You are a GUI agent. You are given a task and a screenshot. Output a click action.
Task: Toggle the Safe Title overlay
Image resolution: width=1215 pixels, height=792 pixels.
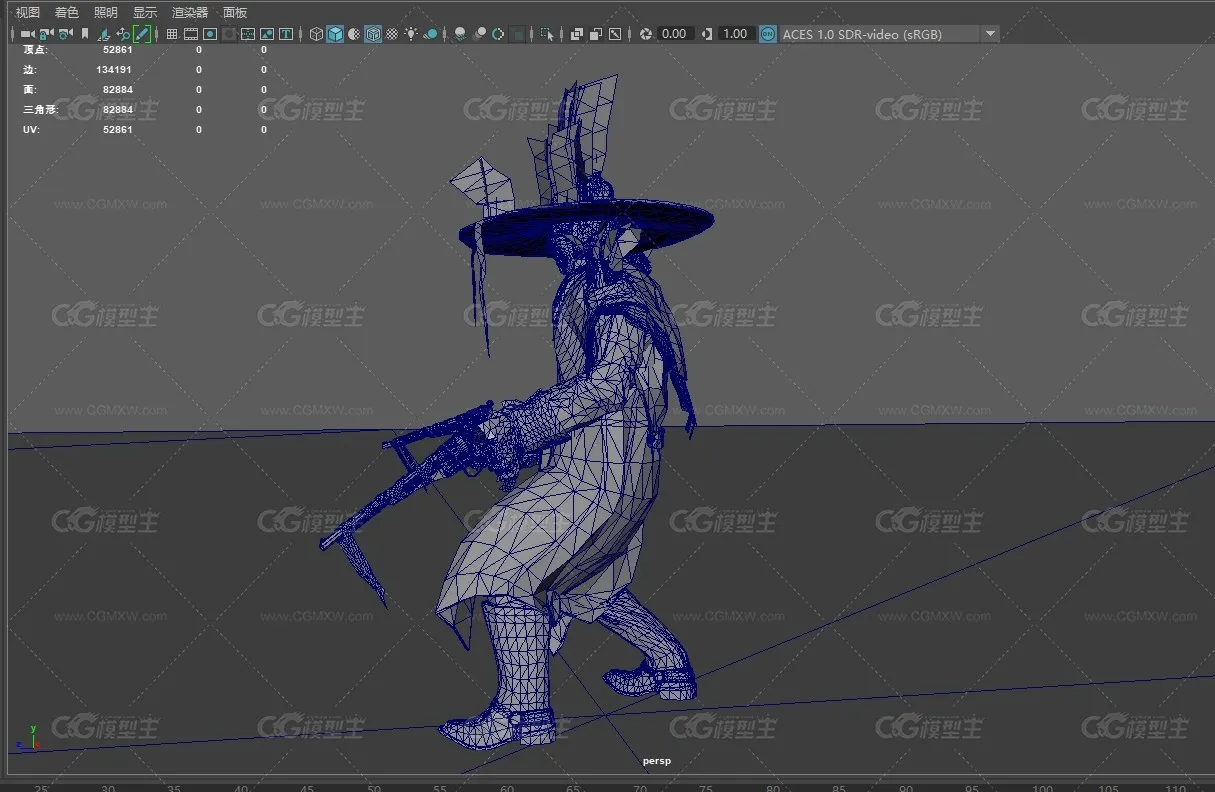pyautogui.click(x=286, y=34)
